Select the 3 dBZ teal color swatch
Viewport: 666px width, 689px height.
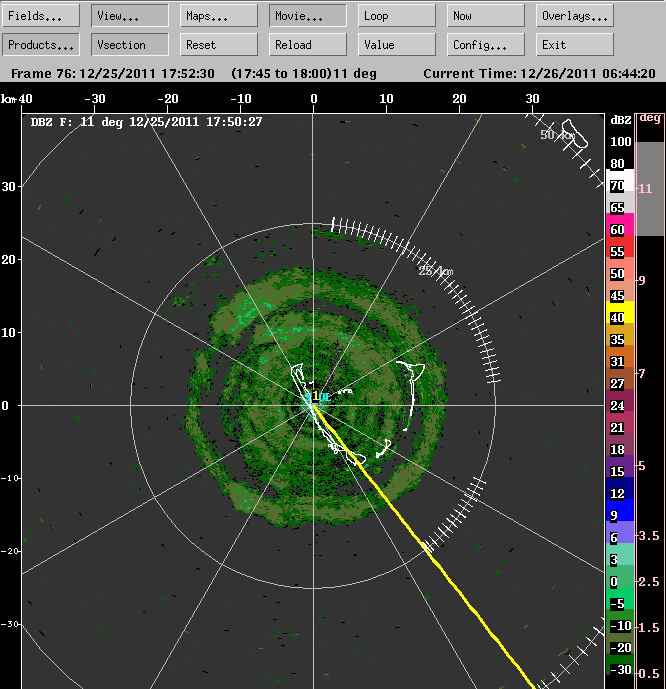click(620, 554)
